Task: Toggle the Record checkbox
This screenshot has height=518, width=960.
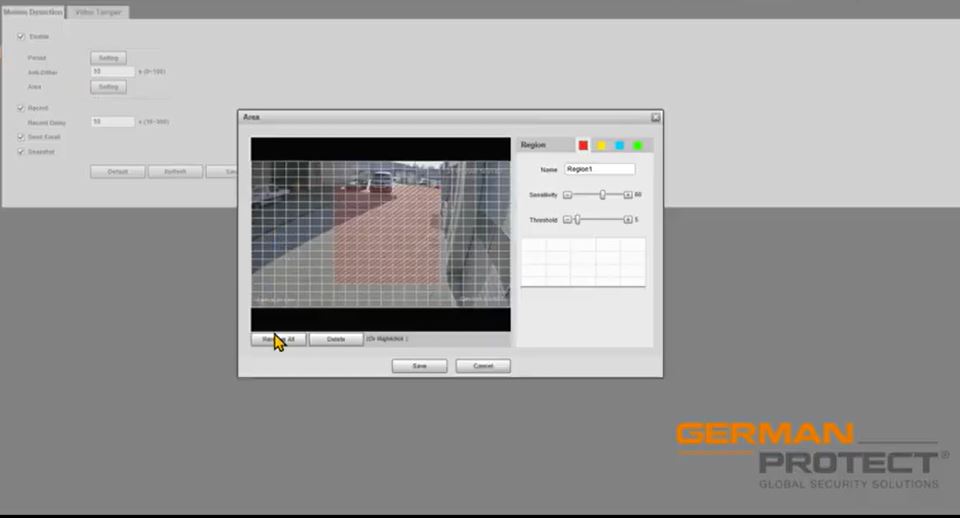Action: [21, 108]
